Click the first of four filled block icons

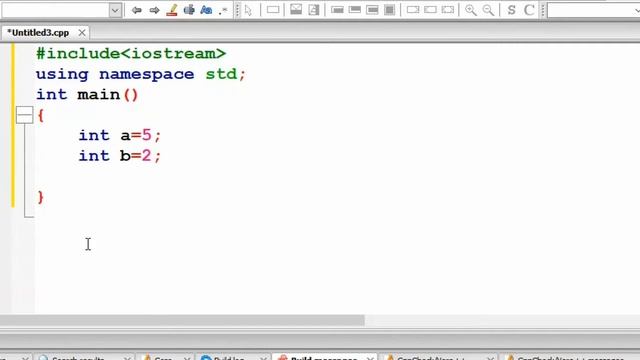tap(337, 10)
